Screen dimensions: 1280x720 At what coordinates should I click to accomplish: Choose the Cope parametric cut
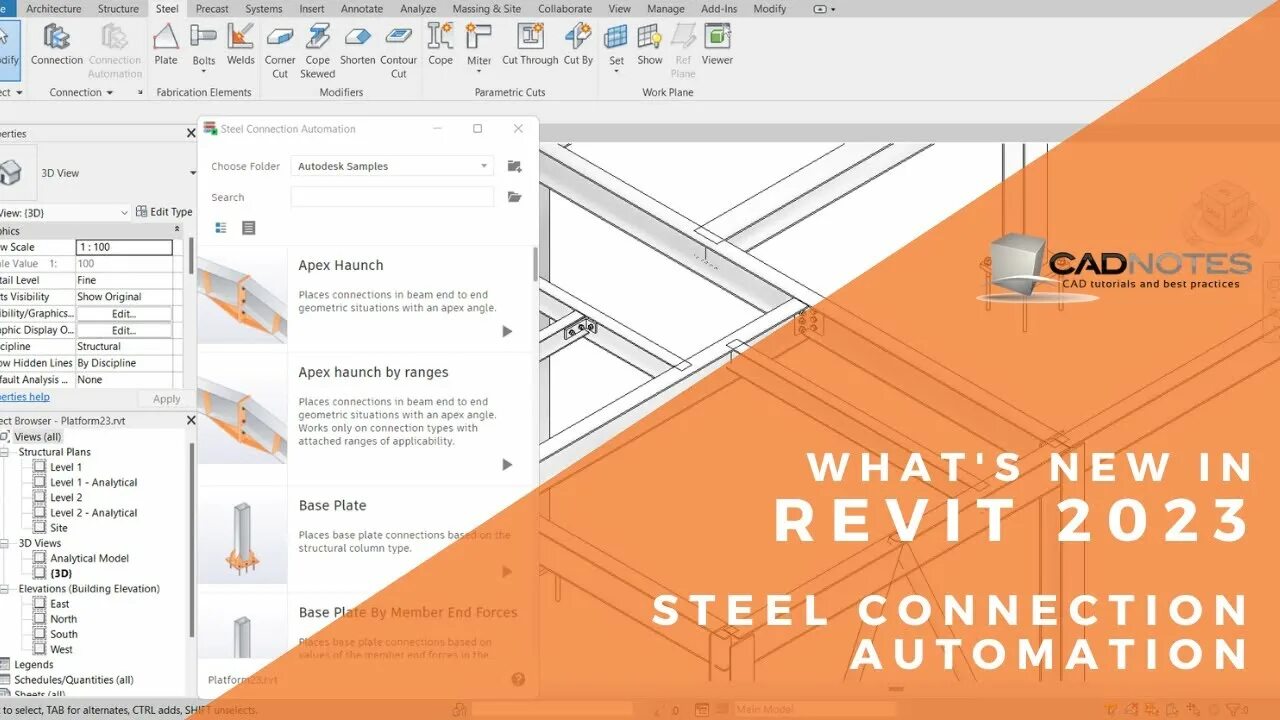(440, 44)
